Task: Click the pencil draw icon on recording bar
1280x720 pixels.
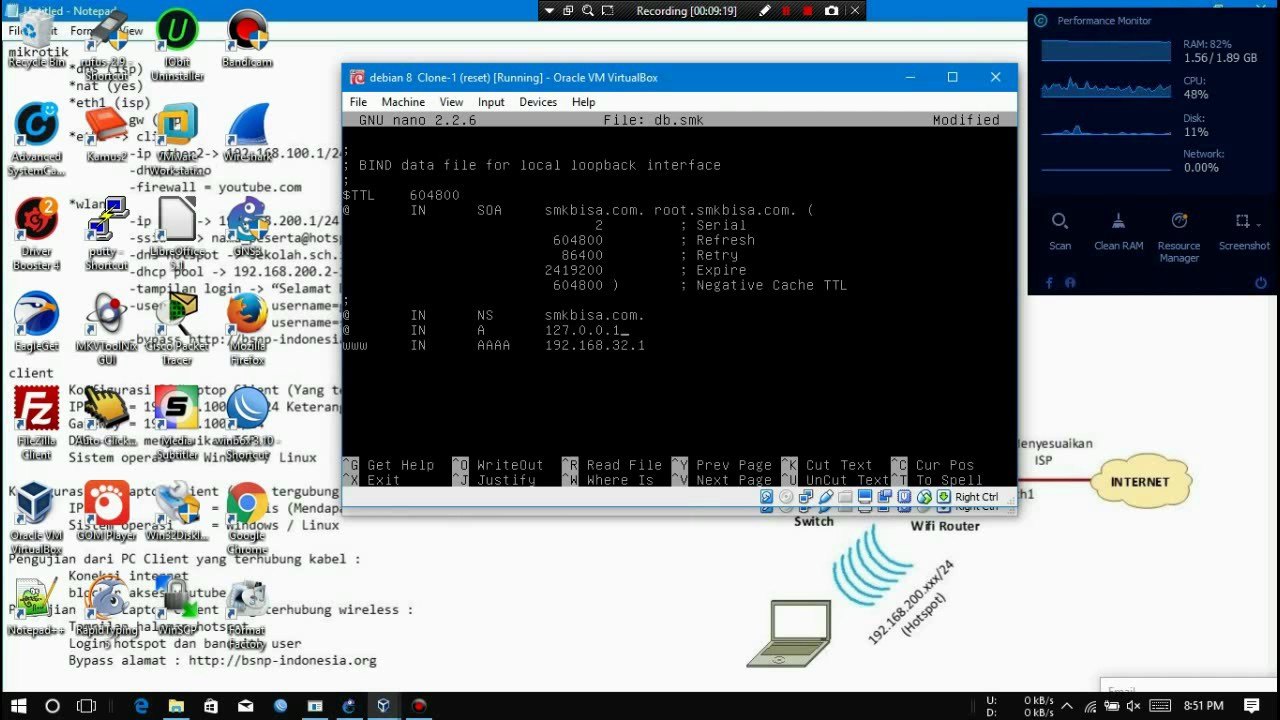Action: pyautogui.click(x=765, y=11)
